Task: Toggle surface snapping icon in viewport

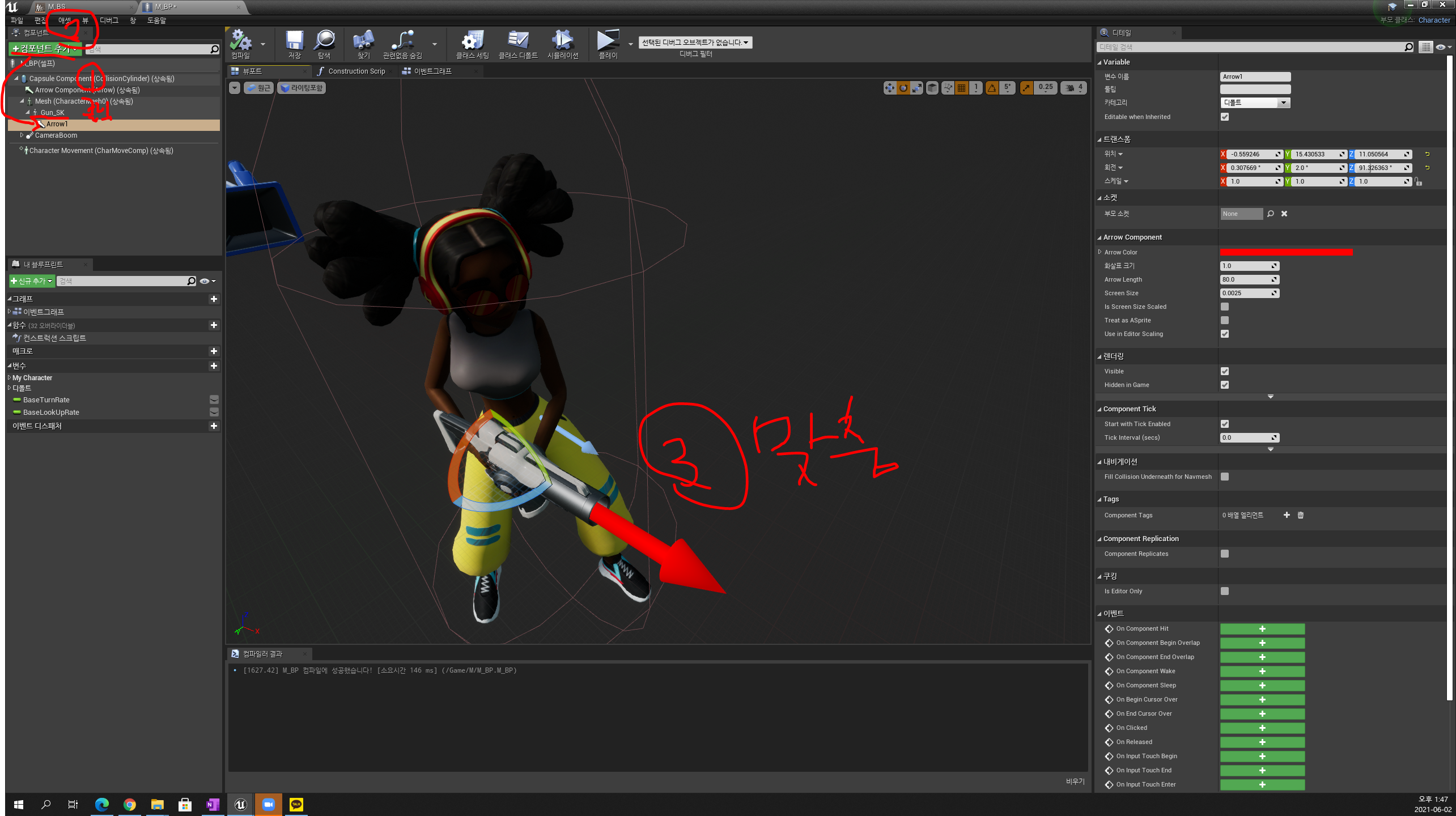Action: click(x=948, y=88)
